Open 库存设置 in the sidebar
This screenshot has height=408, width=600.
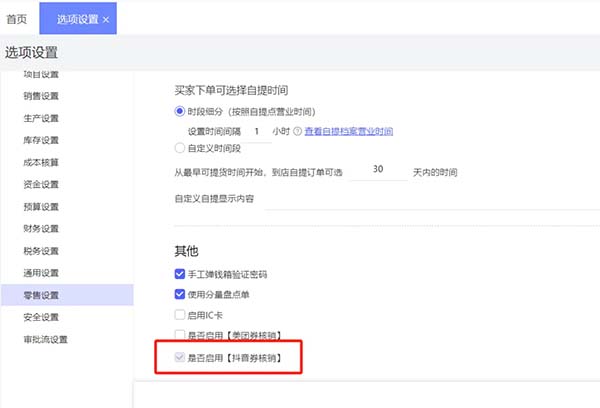click(x=41, y=140)
